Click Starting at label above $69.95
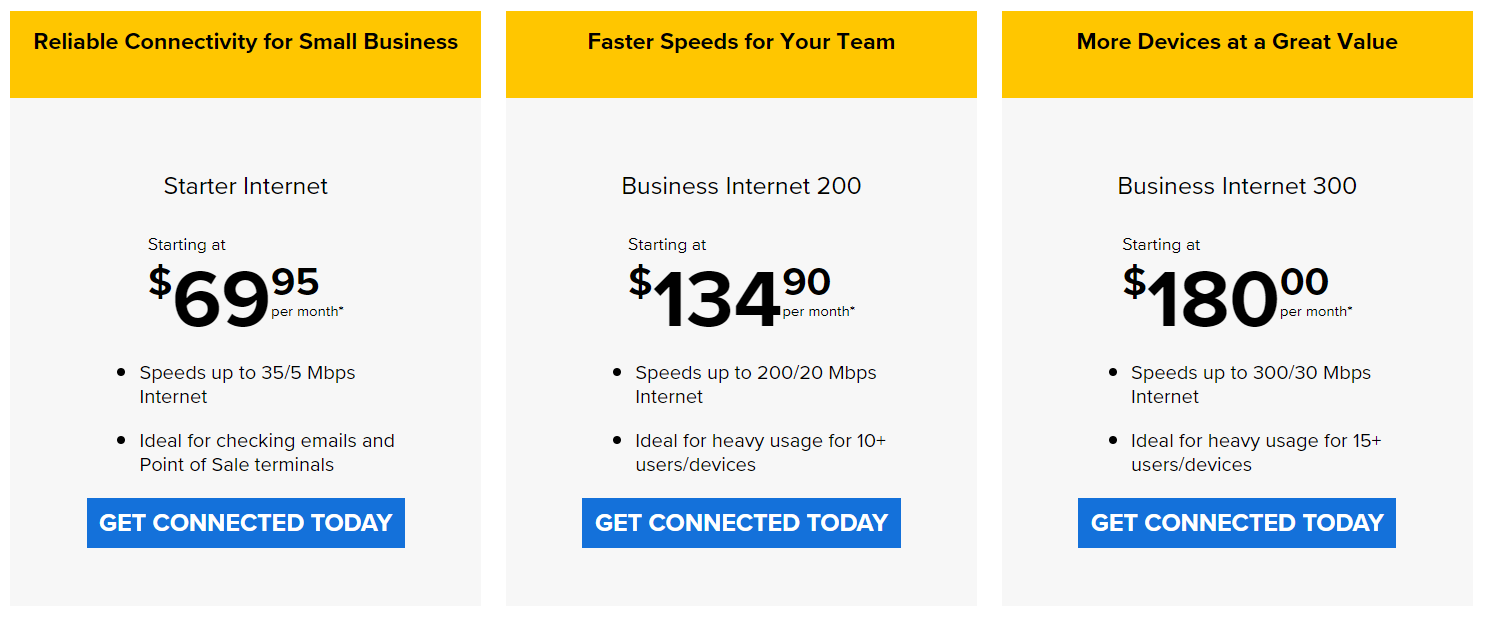This screenshot has width=1487, height=622. click(x=187, y=245)
